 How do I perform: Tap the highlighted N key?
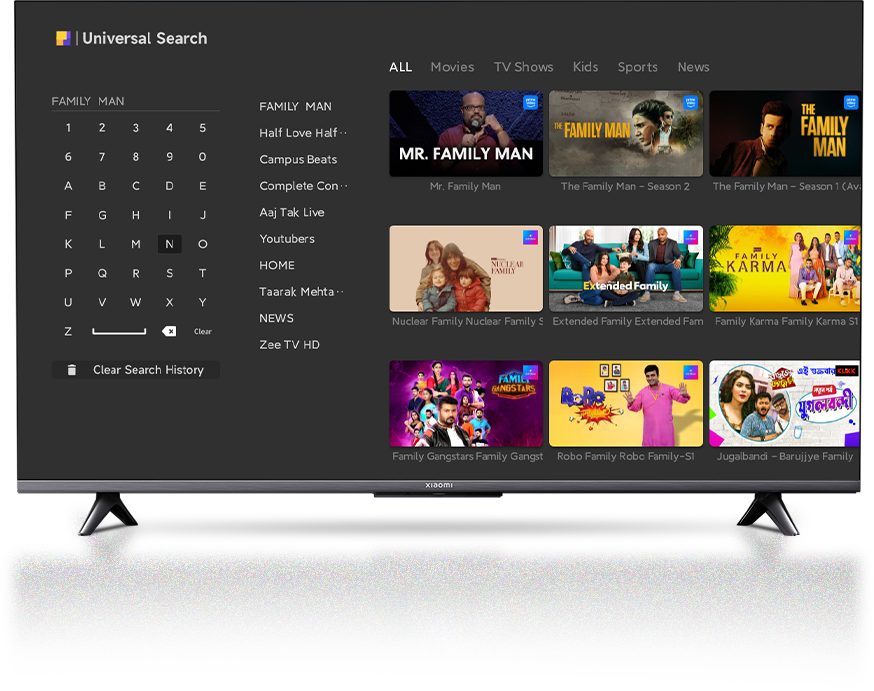(169, 244)
